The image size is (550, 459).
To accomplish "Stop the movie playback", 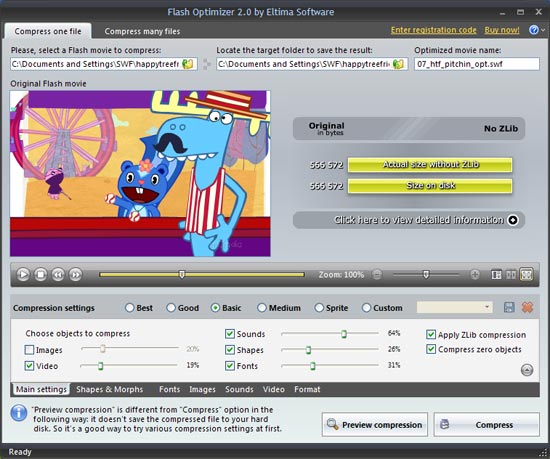I will (41, 274).
